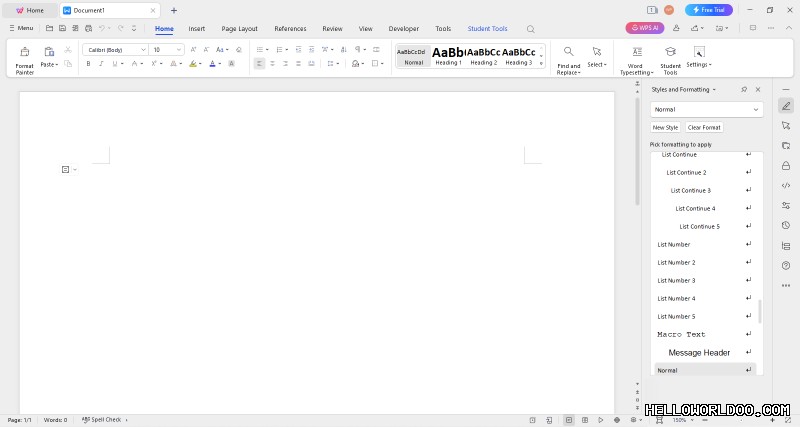Click the New Style button

pos(665,128)
